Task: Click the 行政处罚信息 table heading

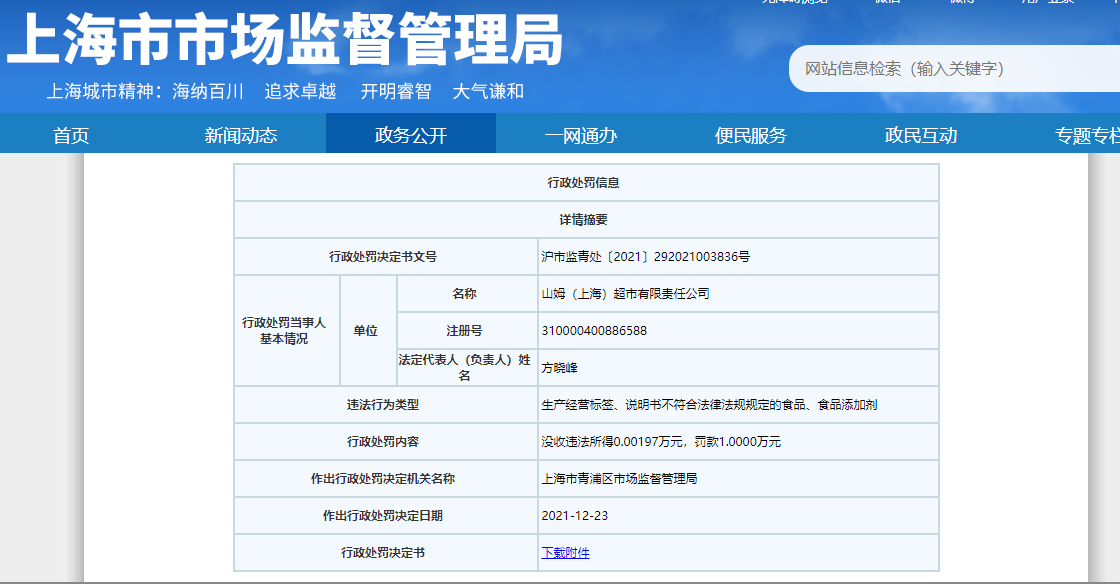Action: tap(586, 182)
